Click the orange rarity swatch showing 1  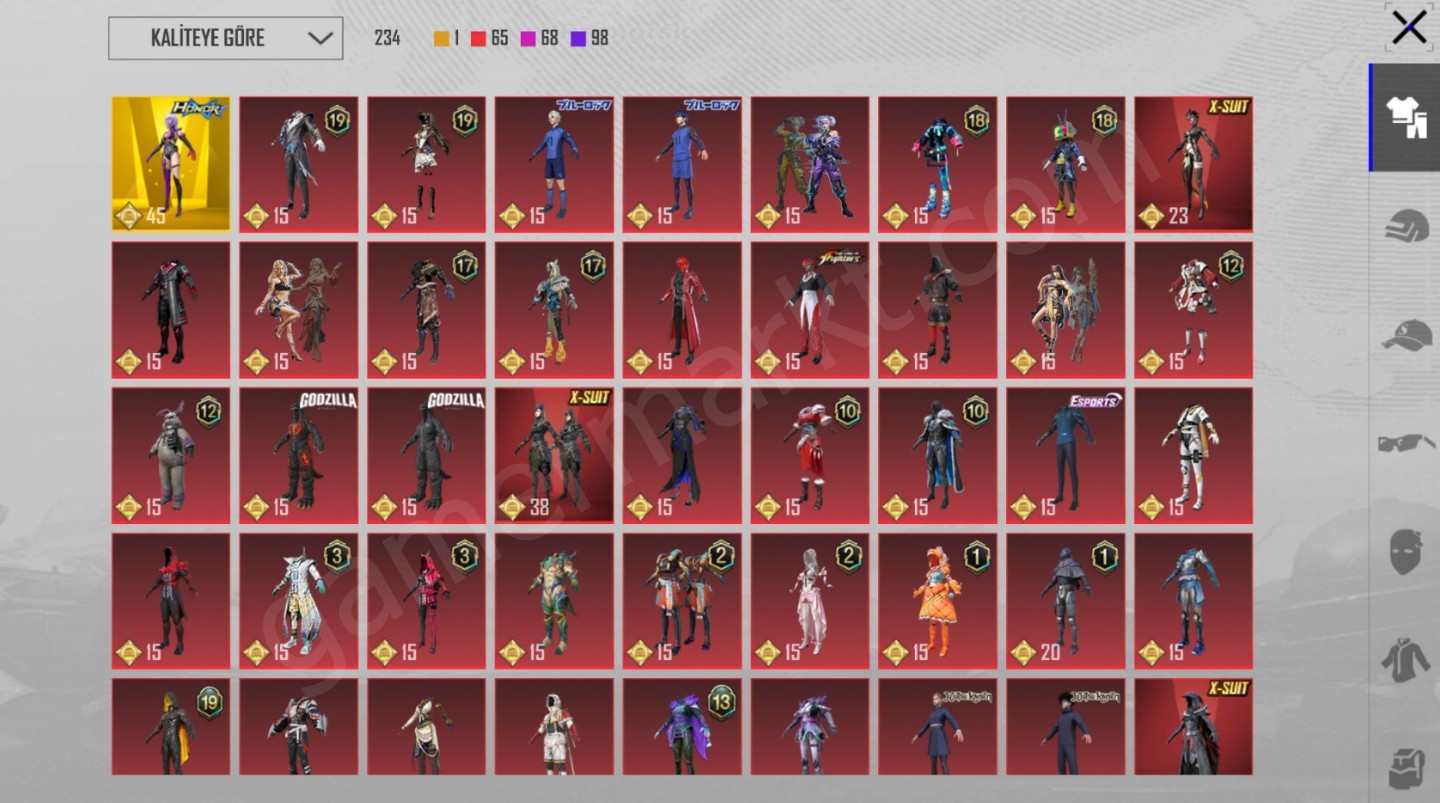pos(441,39)
